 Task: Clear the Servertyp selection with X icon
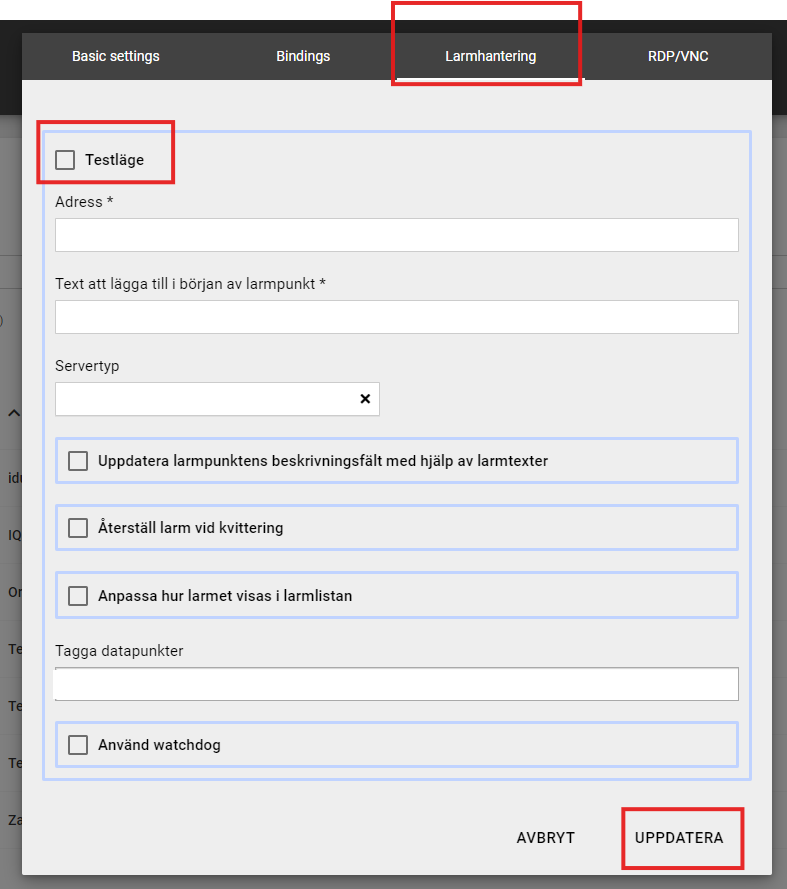pyautogui.click(x=365, y=399)
